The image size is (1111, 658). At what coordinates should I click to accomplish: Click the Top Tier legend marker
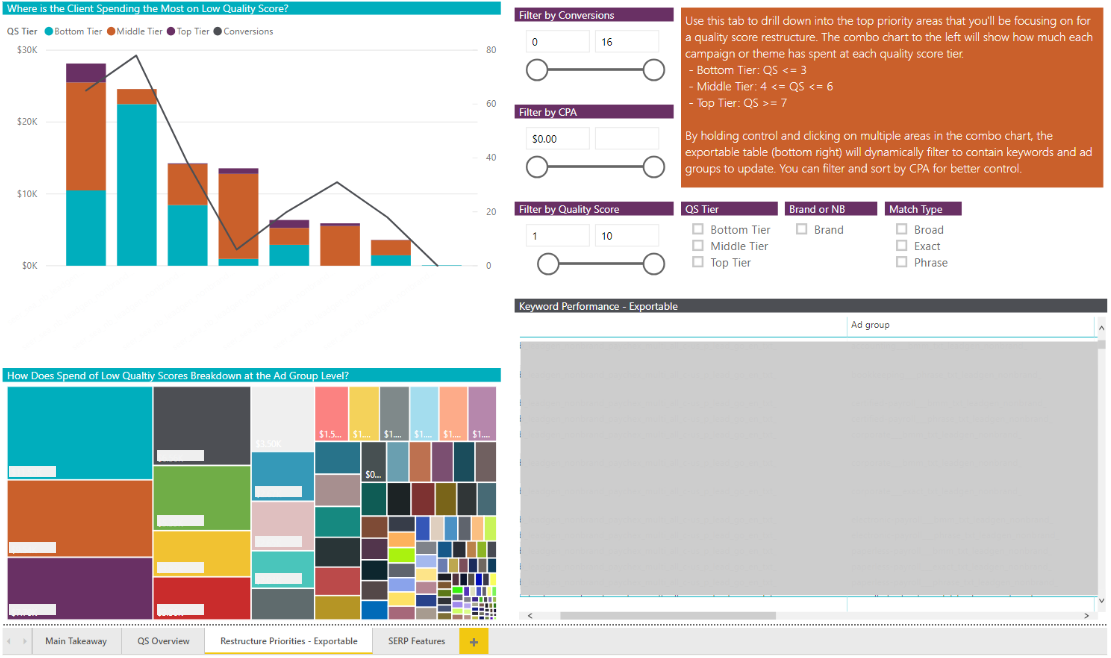pos(171,31)
